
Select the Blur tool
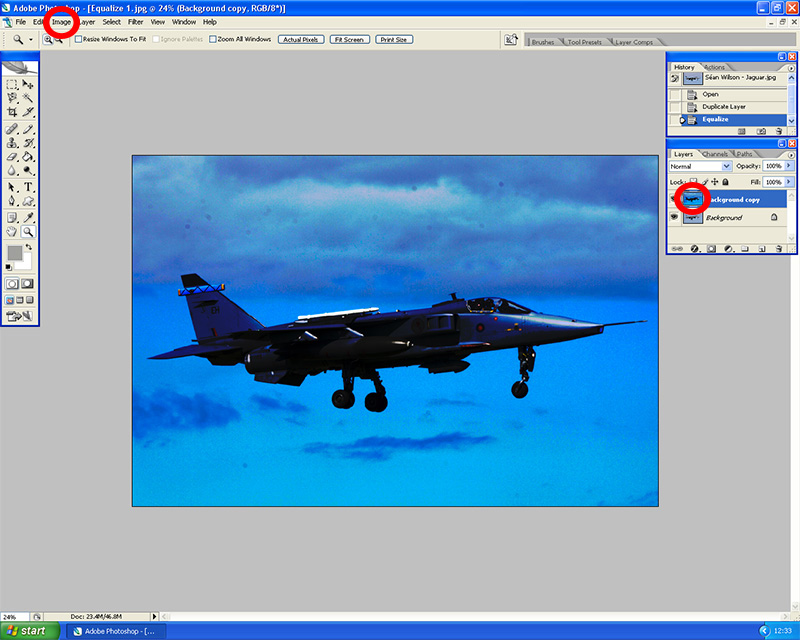coord(12,170)
